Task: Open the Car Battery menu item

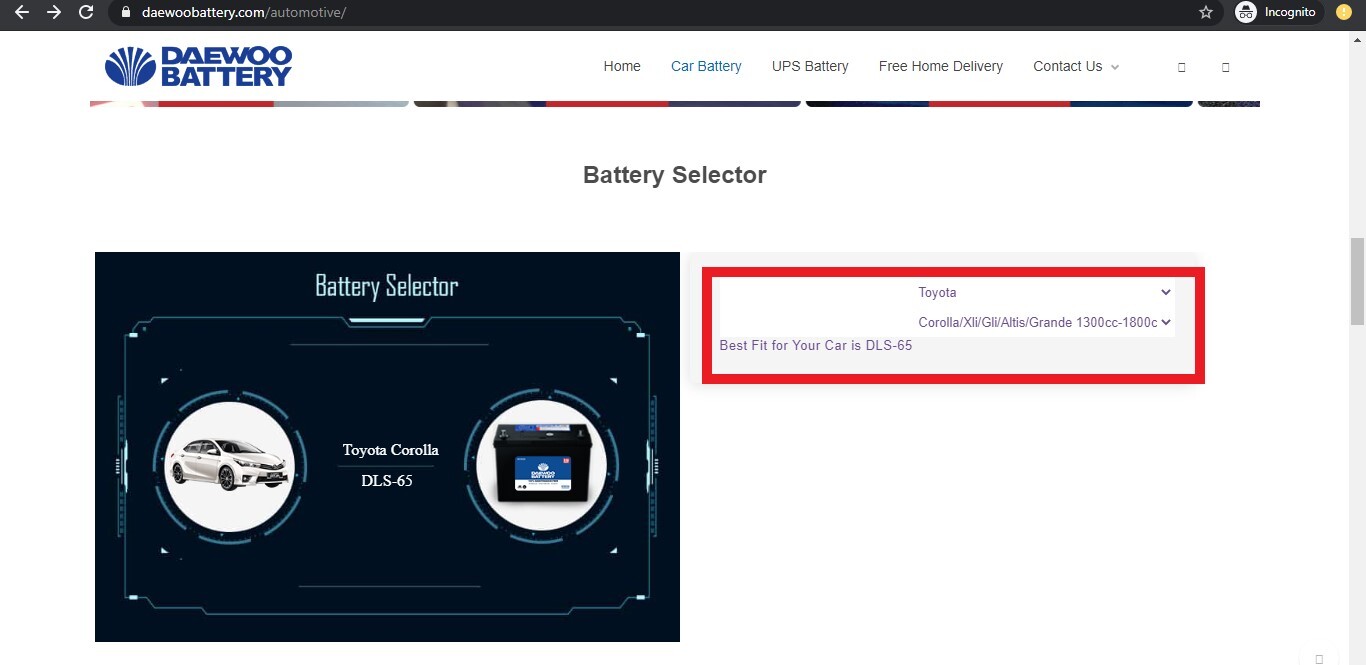Action: click(706, 66)
